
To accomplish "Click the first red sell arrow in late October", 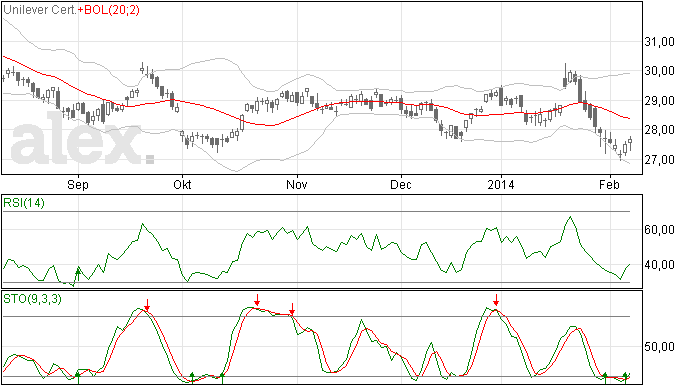I will pyautogui.click(x=257, y=300).
